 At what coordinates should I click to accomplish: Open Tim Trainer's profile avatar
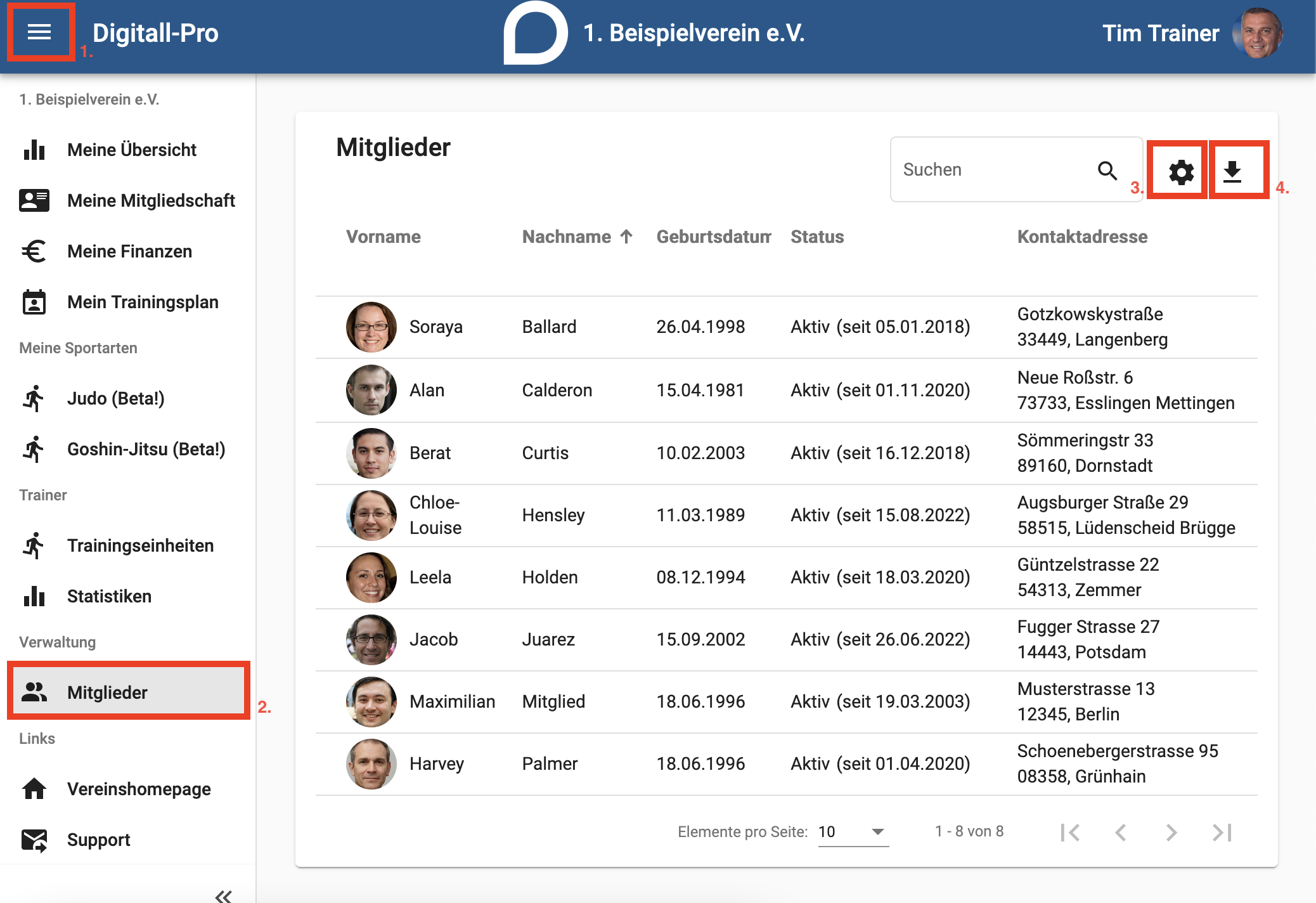click(x=1257, y=33)
